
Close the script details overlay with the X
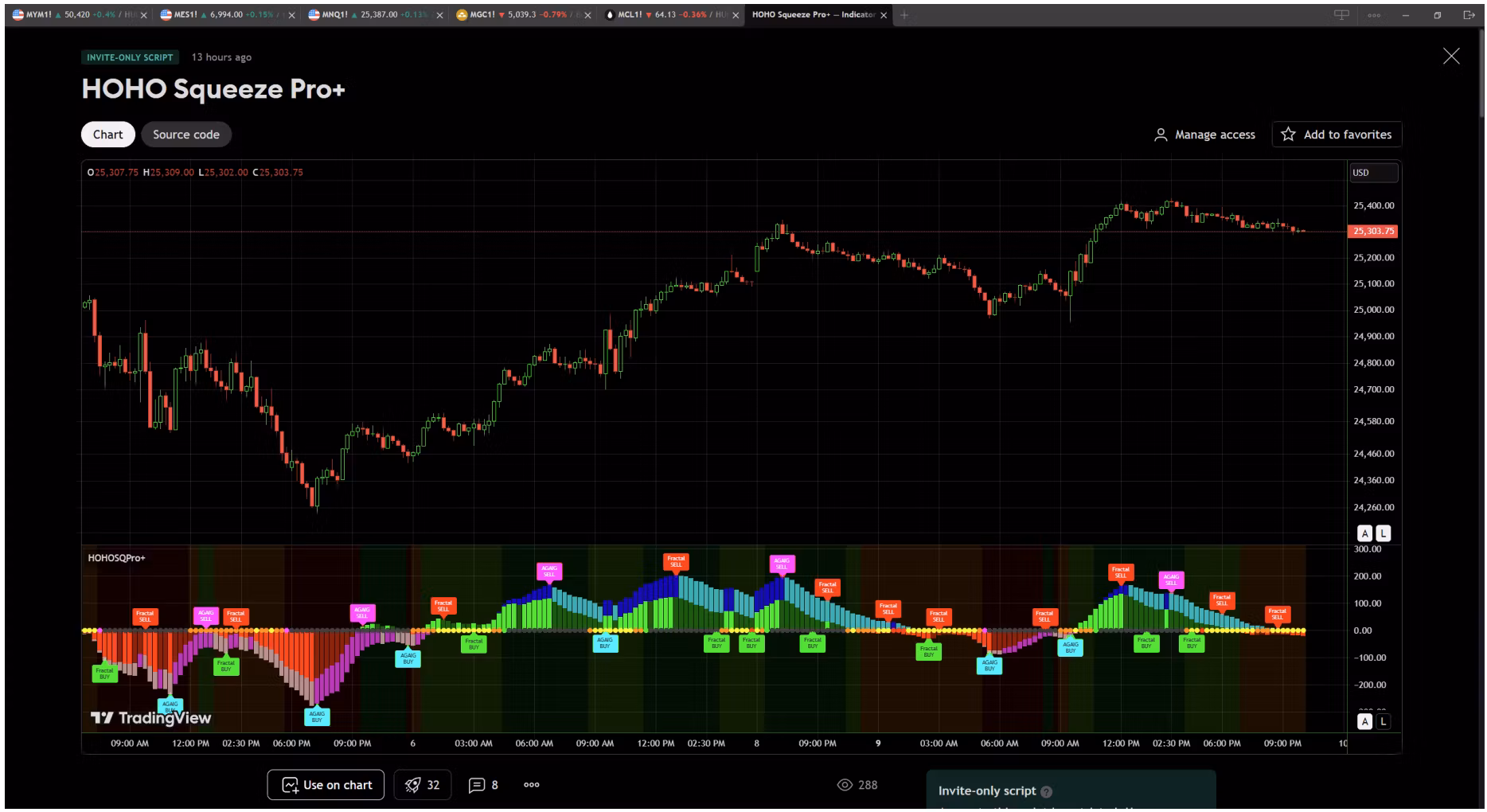[1451, 56]
